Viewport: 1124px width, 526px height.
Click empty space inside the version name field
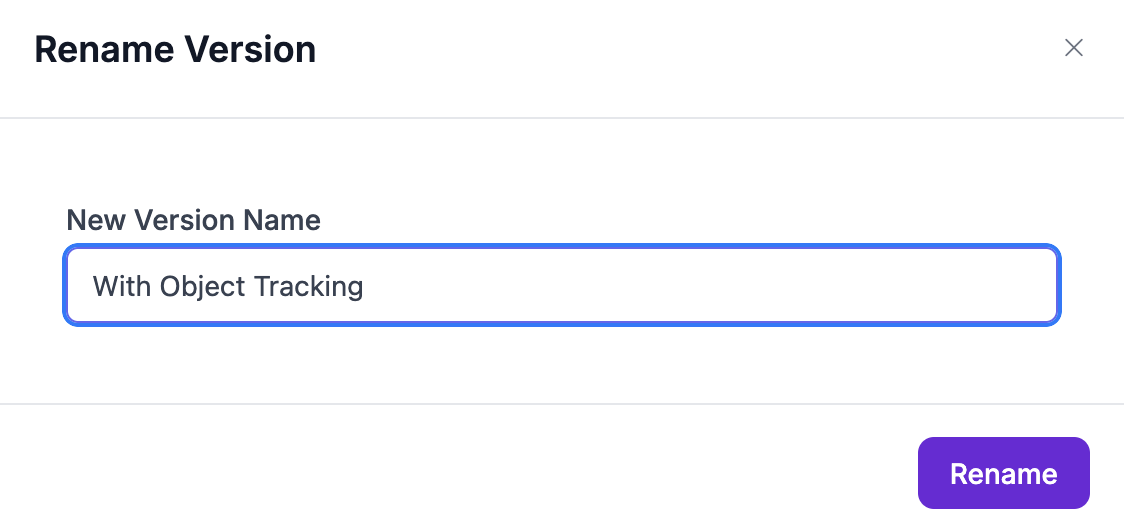(x=700, y=287)
